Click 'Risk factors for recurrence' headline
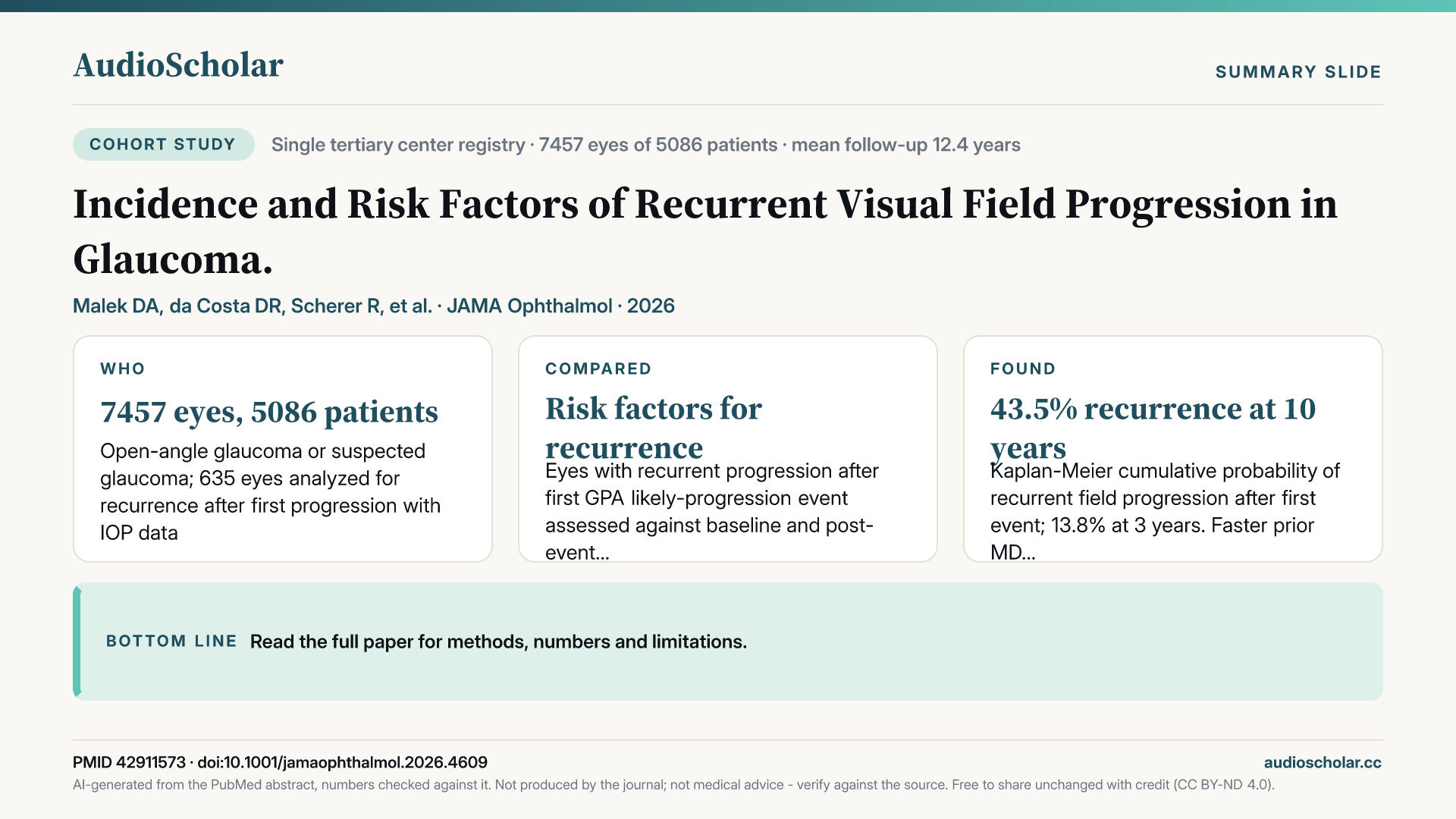The width and height of the screenshot is (1456, 819). click(x=654, y=428)
